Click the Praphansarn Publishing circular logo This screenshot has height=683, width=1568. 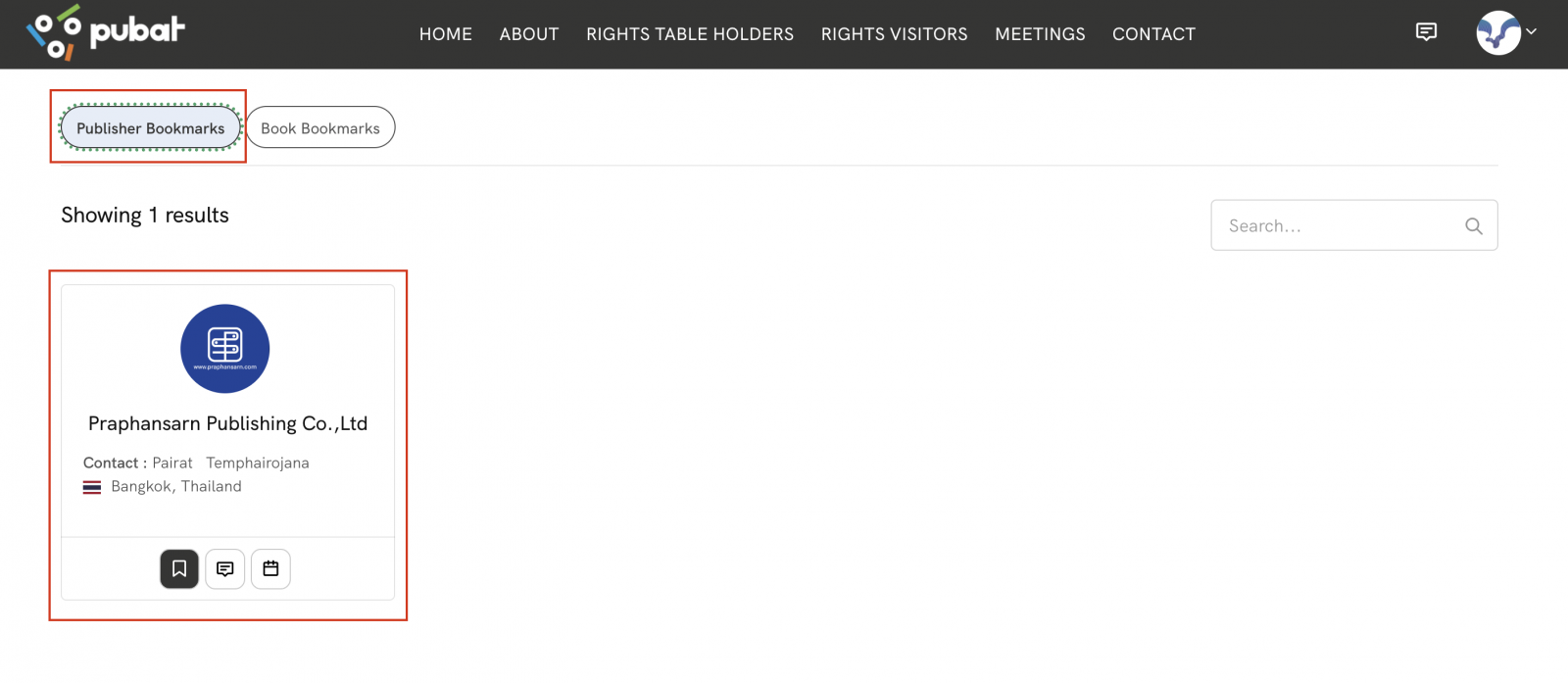tap(224, 348)
